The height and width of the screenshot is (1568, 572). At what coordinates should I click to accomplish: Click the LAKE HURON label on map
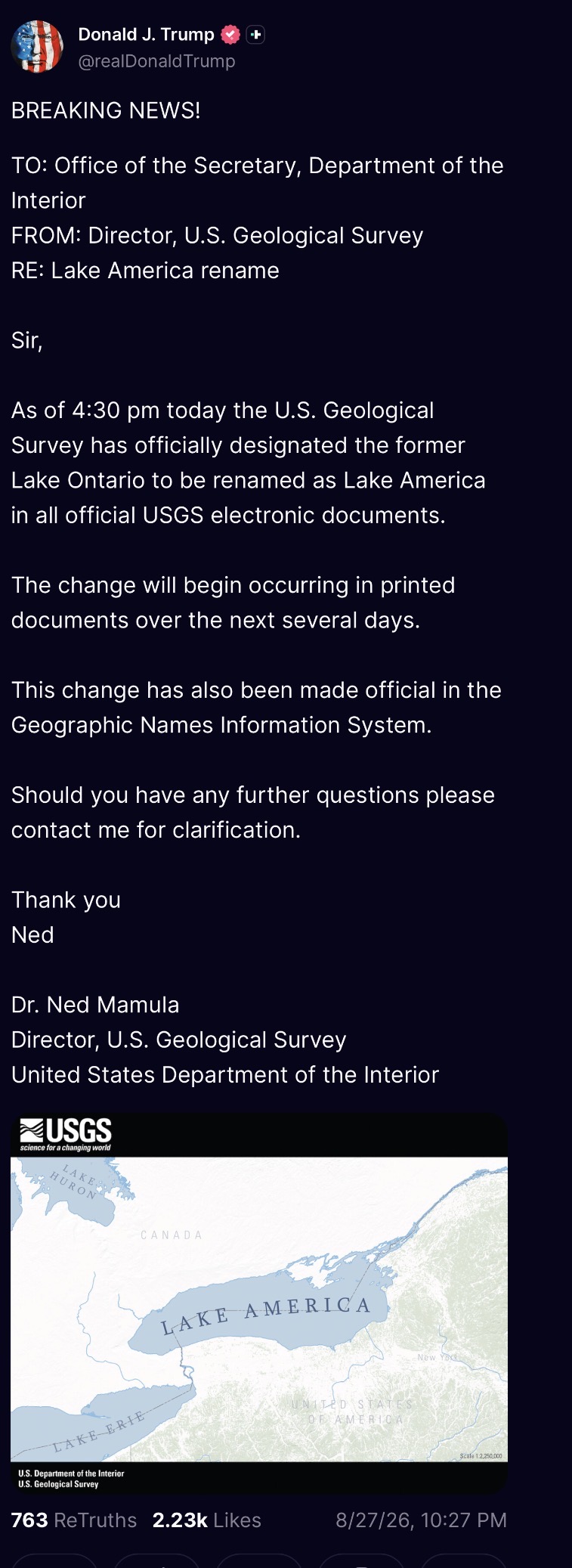pos(75,1182)
